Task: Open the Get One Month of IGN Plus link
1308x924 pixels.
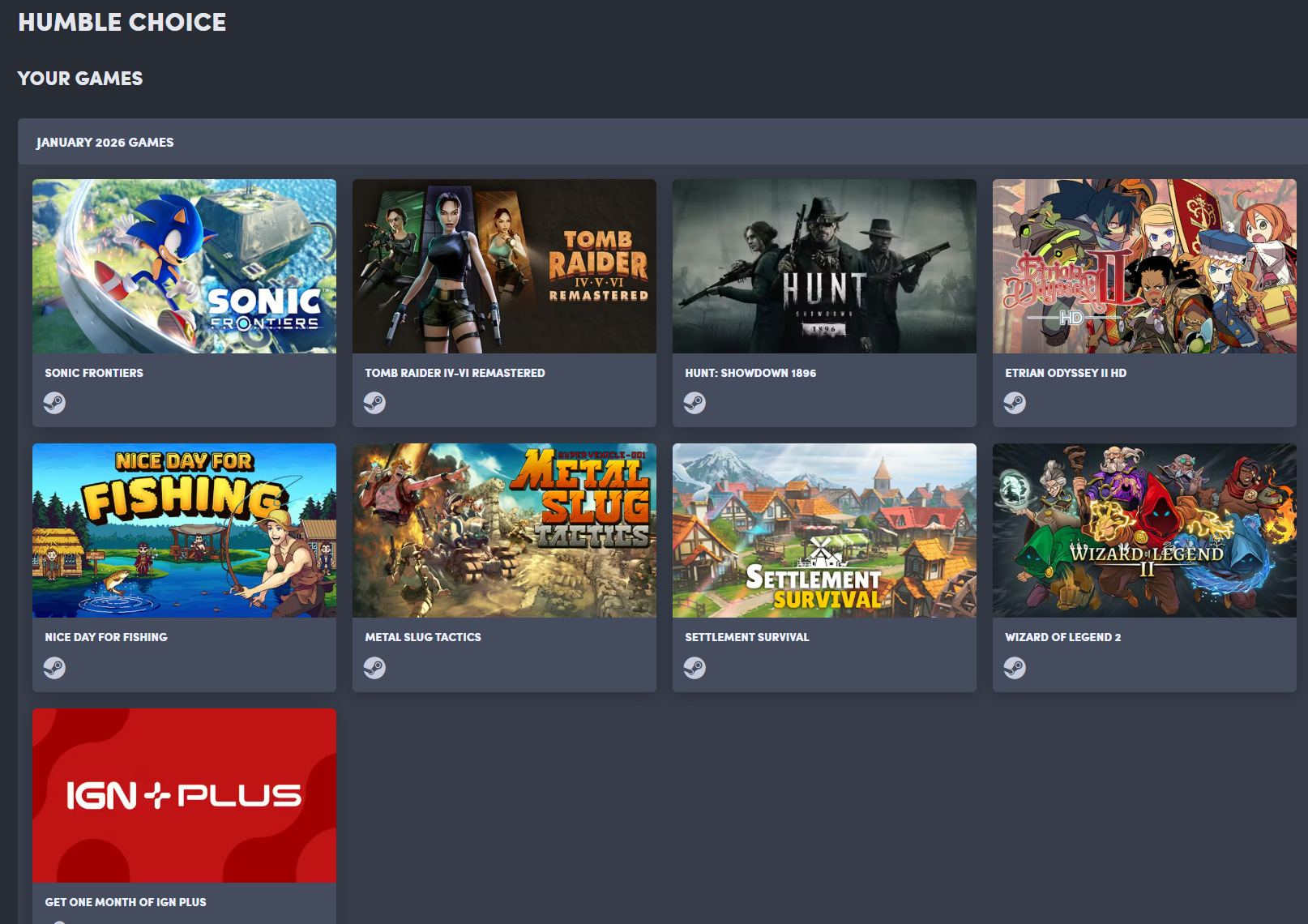Action: pyautogui.click(x=126, y=902)
